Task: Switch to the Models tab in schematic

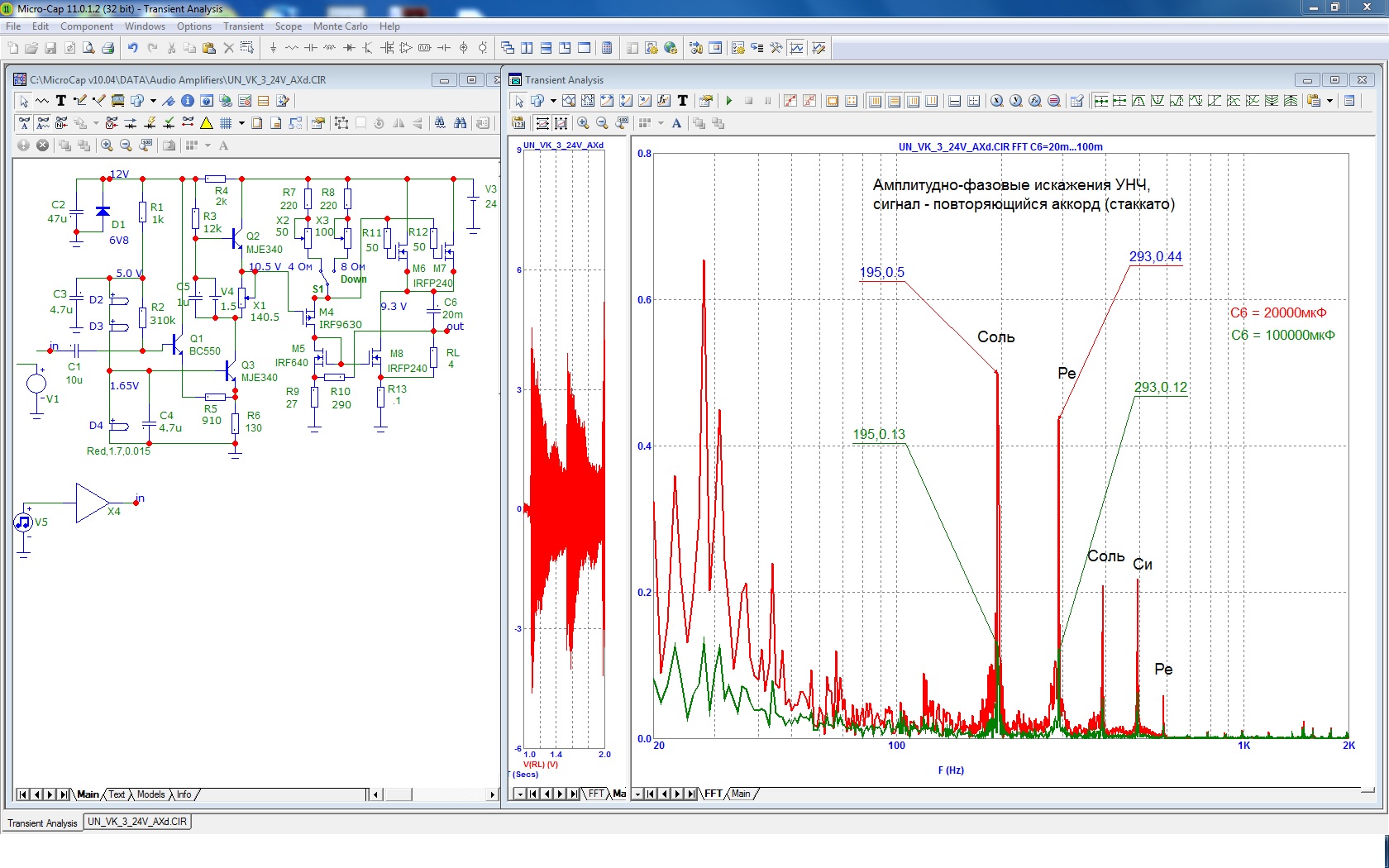Action: tap(150, 794)
